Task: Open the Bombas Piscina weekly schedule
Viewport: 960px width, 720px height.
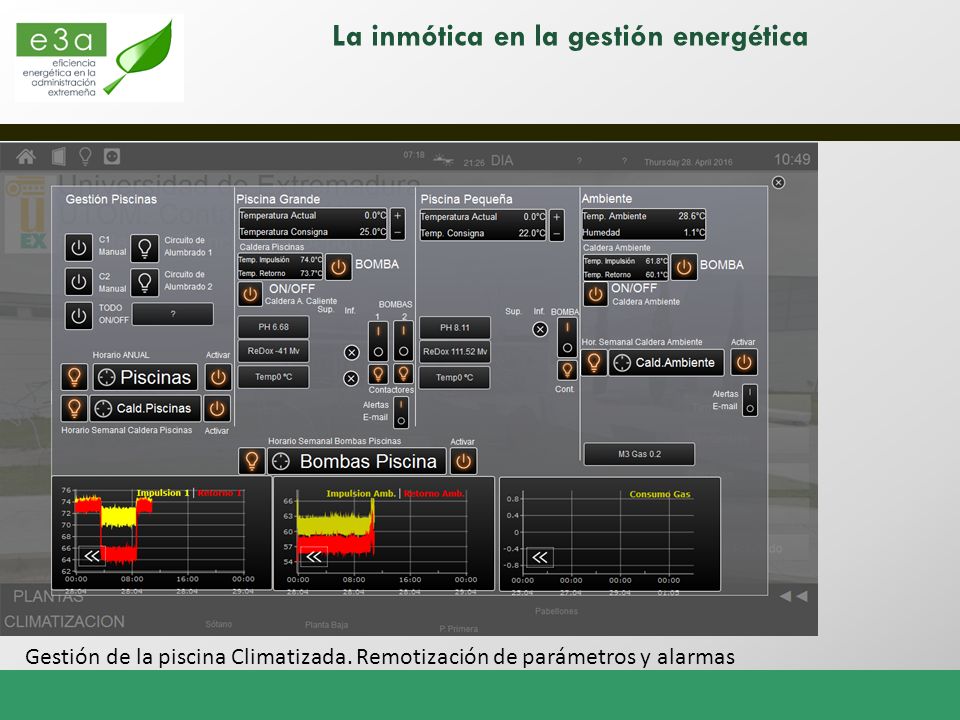Action: (357, 462)
